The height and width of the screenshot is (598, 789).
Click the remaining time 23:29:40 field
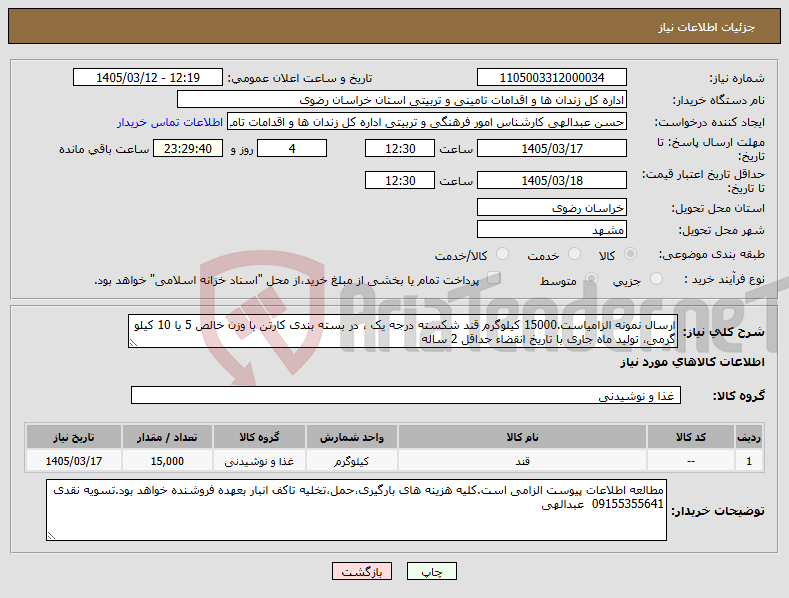point(188,148)
